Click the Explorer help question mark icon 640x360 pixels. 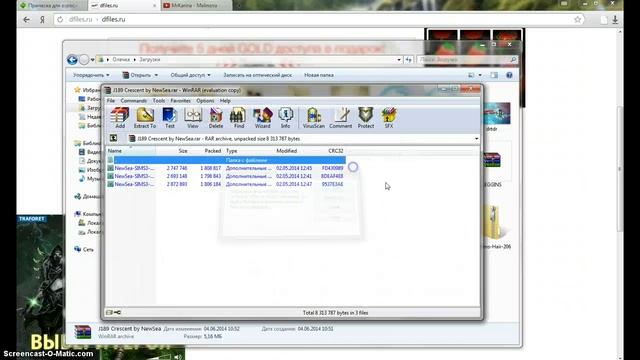[x=509, y=75]
